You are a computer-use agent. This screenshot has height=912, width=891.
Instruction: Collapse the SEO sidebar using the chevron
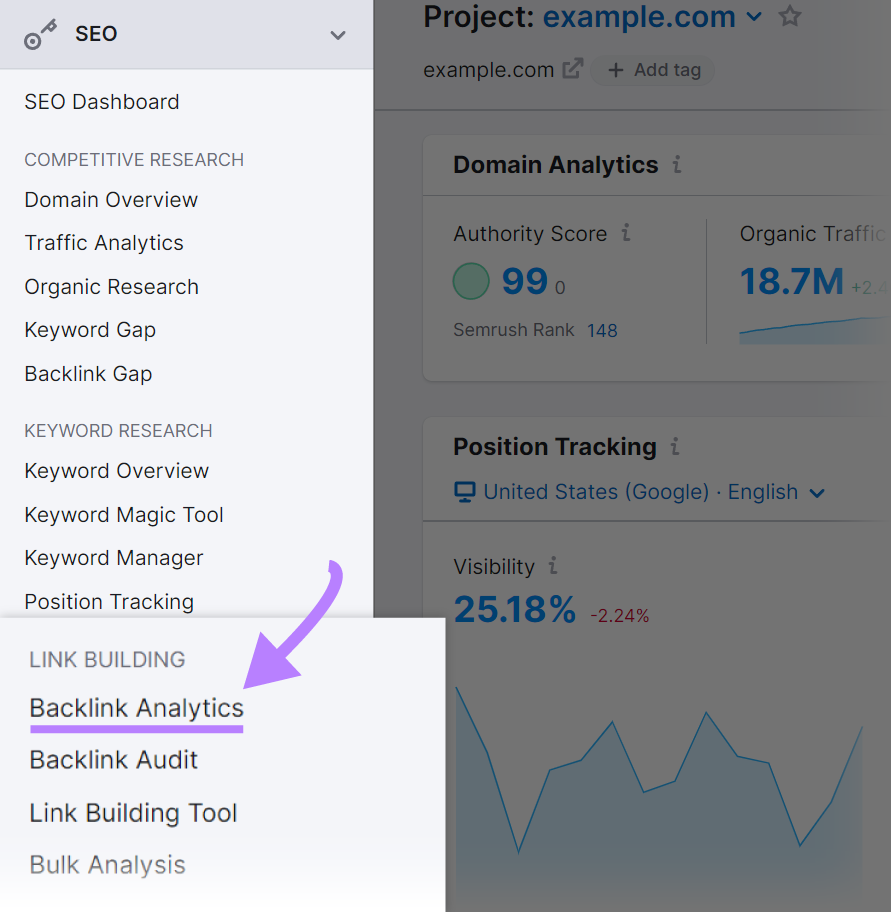tap(337, 33)
